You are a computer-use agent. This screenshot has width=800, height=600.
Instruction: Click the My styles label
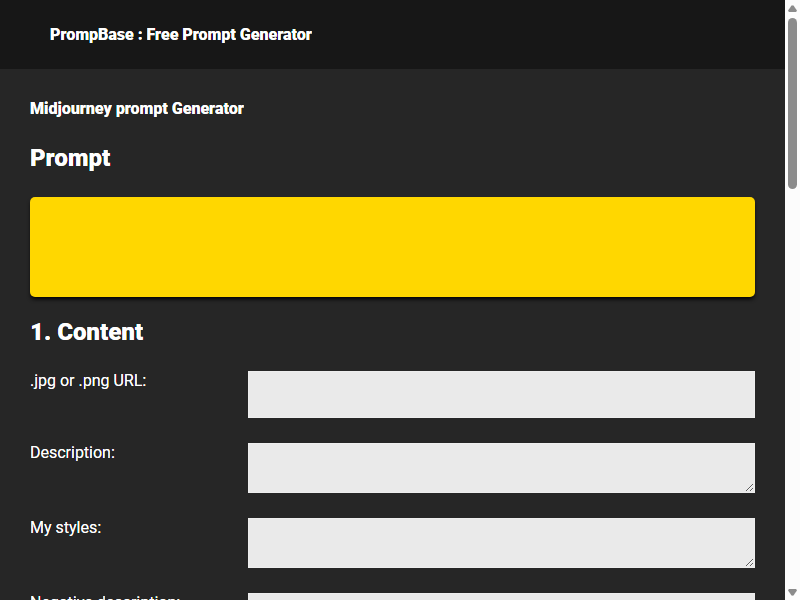(x=66, y=528)
